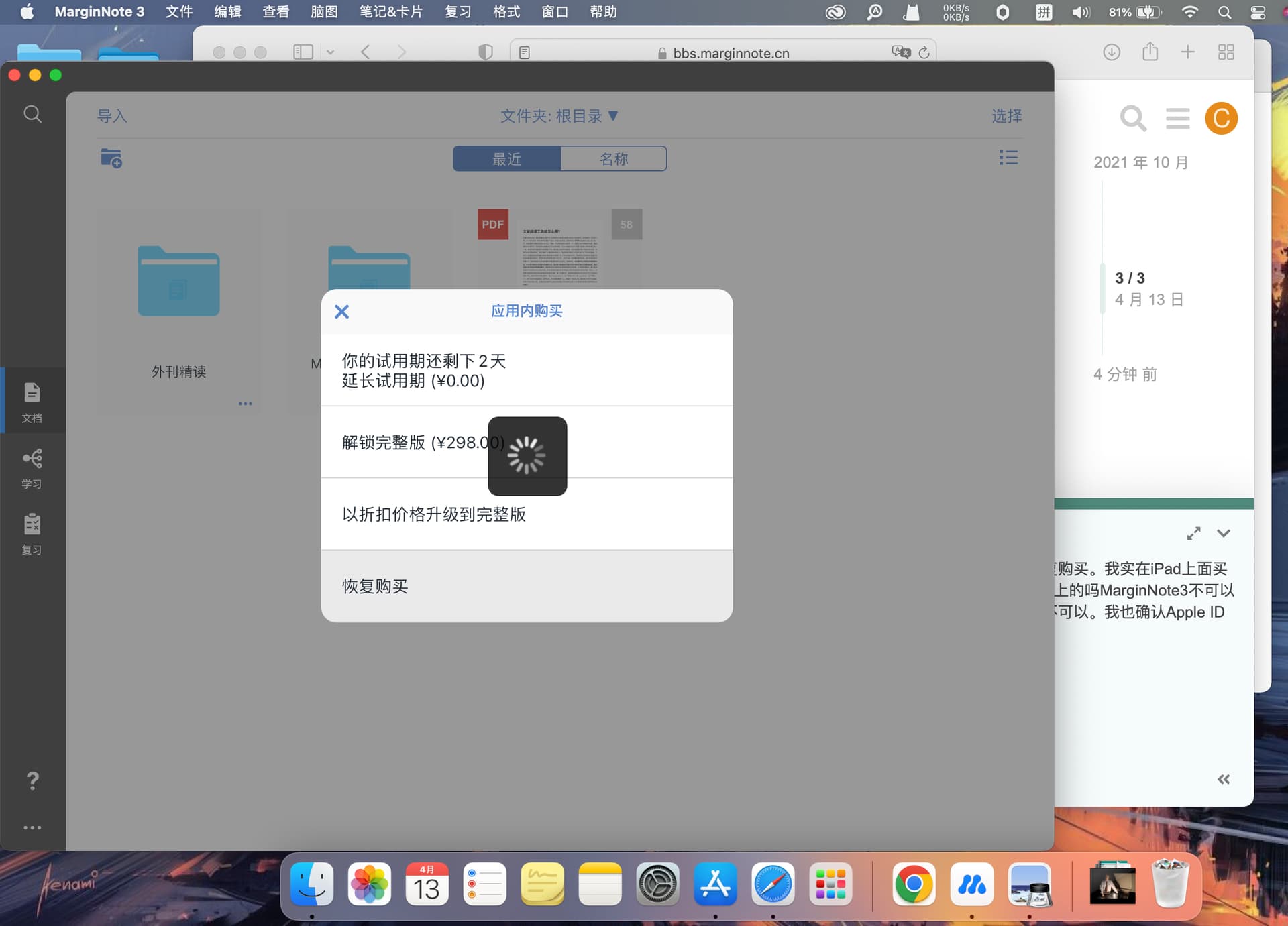Open 编辑 menu in menu bar
The height and width of the screenshot is (926, 1288).
click(227, 12)
